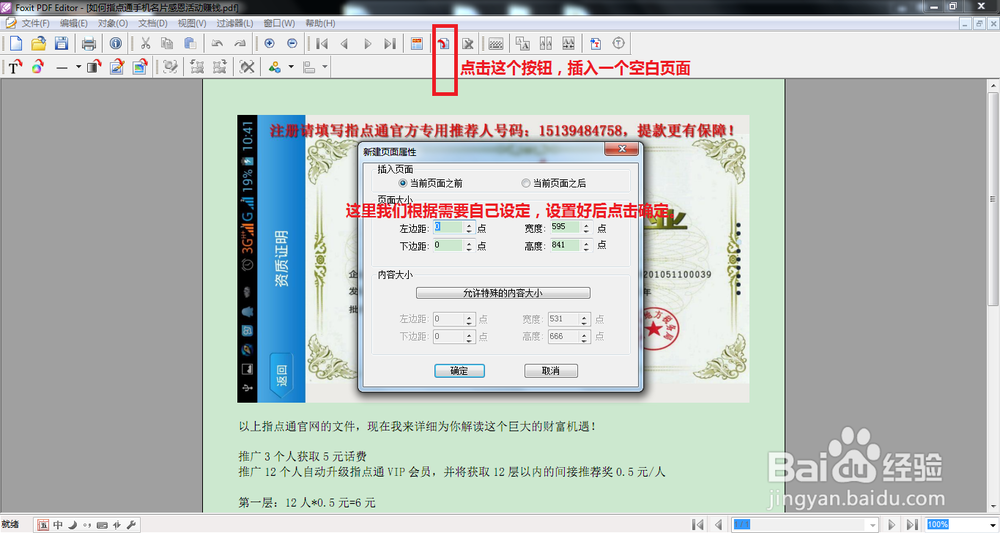This screenshot has height=533, width=1000.
Task: Go to first page using the toolbar icon
Action: (322, 43)
